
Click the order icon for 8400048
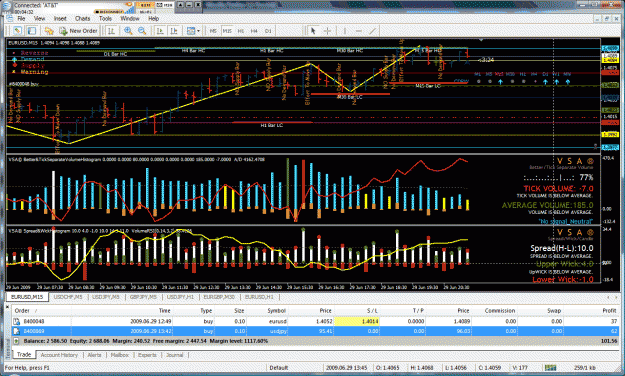tap(17, 321)
